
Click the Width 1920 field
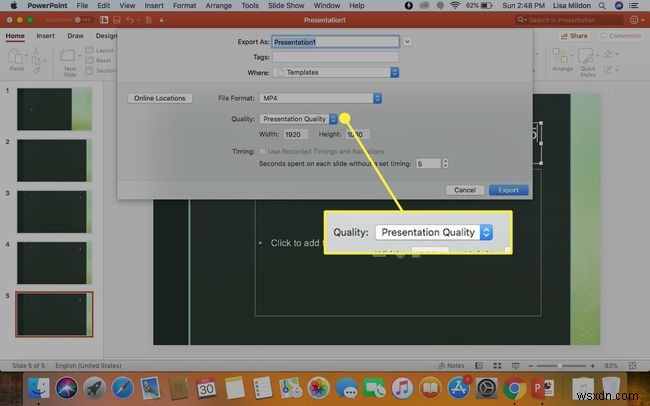tap(296, 134)
